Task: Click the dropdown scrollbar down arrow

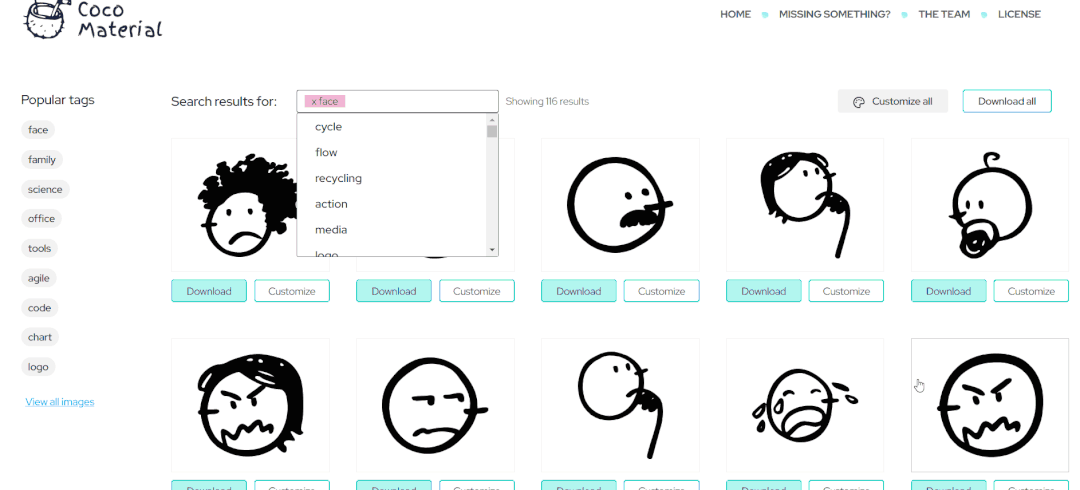Action: pyautogui.click(x=492, y=249)
